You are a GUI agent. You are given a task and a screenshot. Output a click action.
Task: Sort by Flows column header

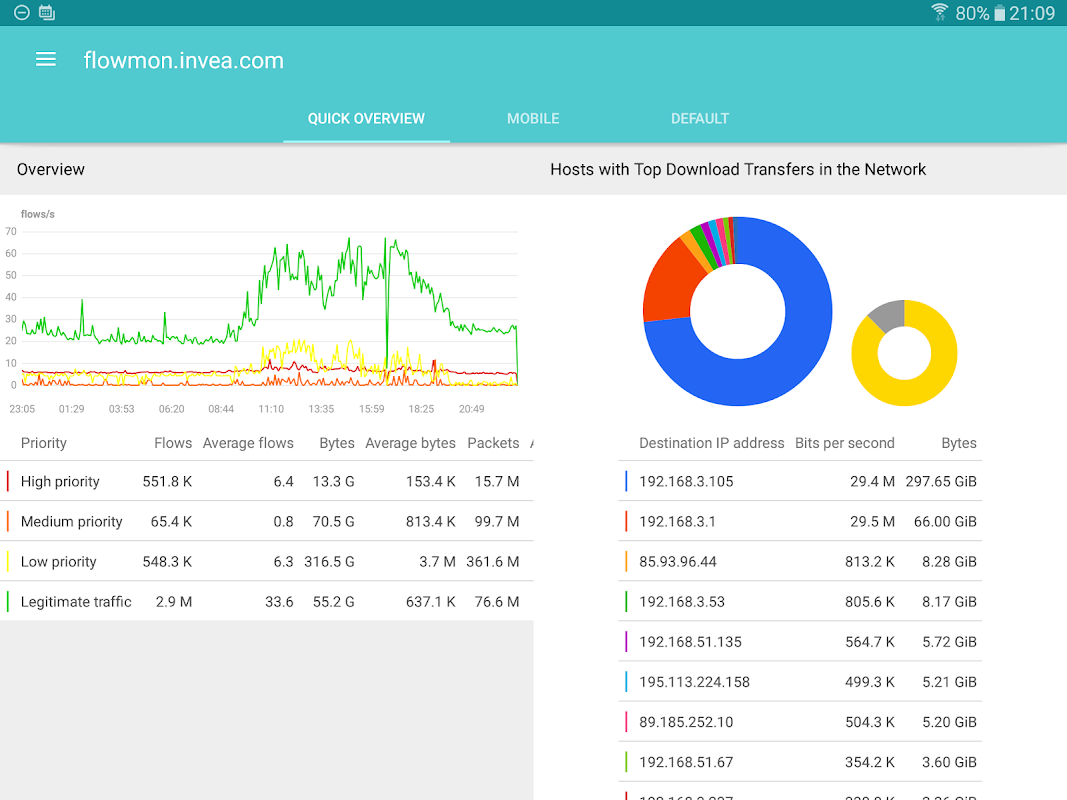click(x=173, y=443)
